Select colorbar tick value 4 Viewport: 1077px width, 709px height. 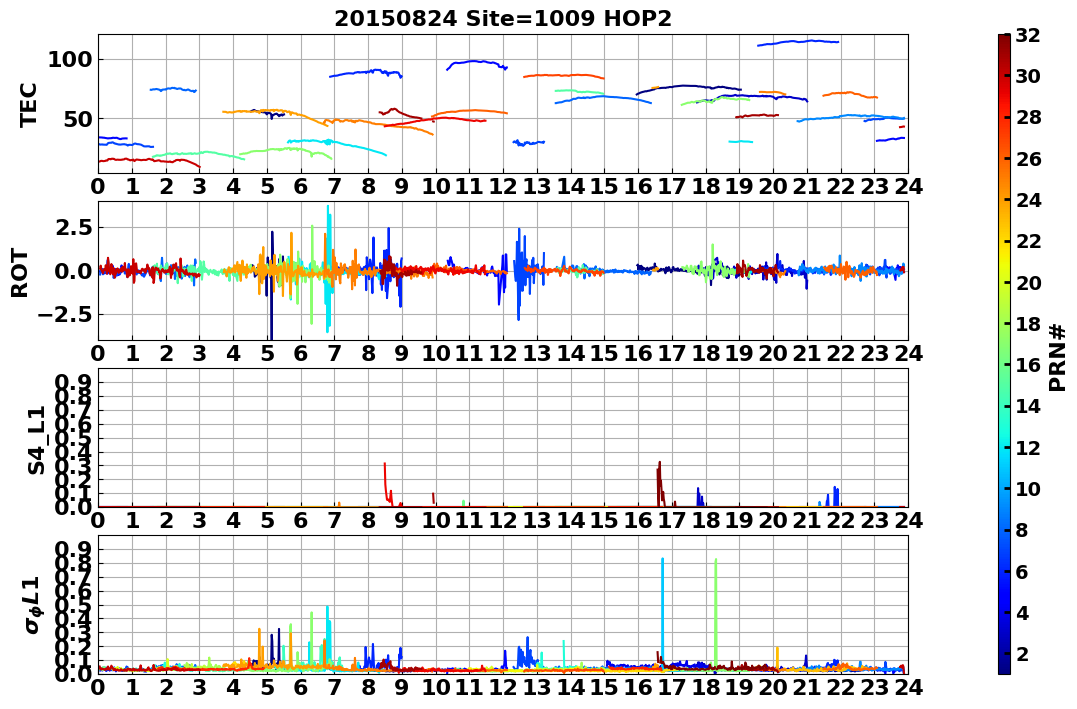point(1022,612)
